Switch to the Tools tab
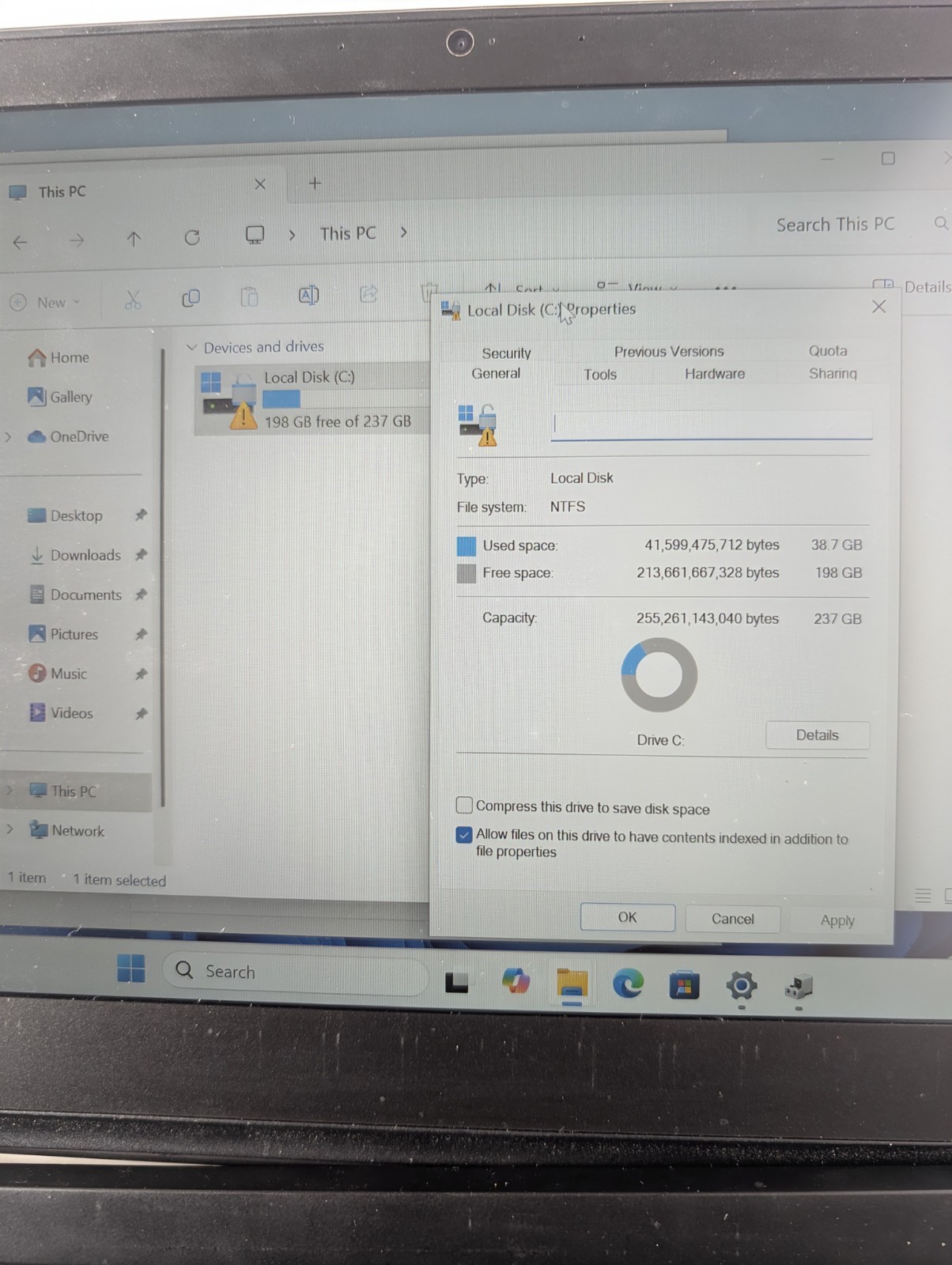 click(x=600, y=375)
